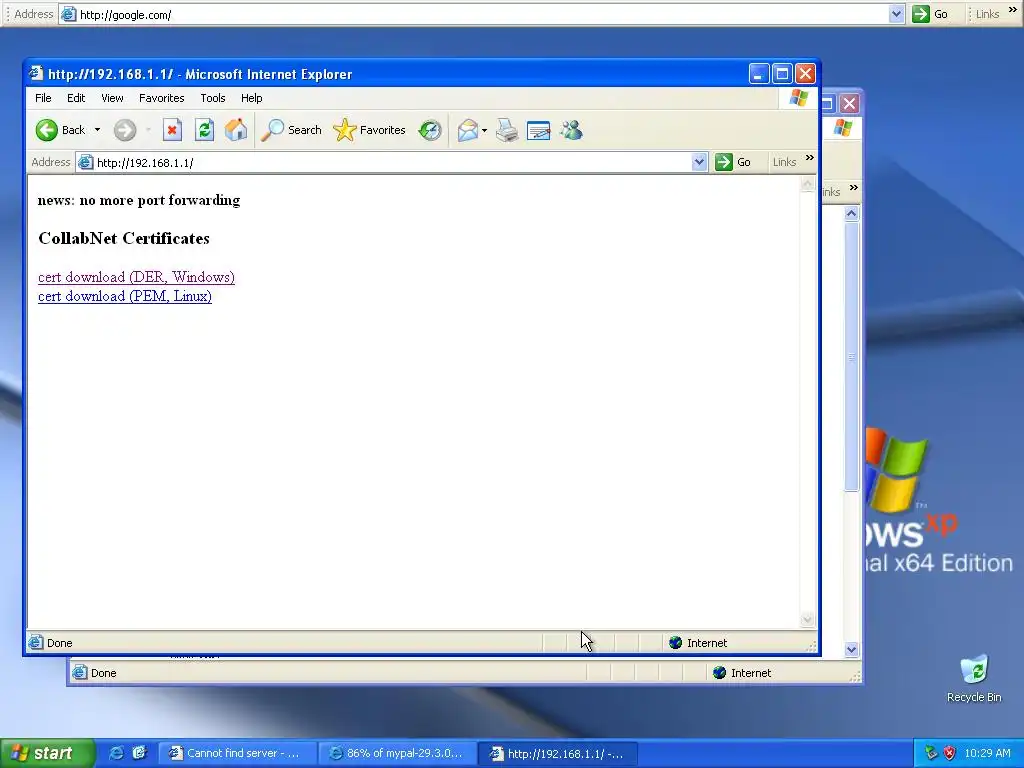Screen dimensions: 1024x768
Task: Open the Search pane
Action: 291,130
